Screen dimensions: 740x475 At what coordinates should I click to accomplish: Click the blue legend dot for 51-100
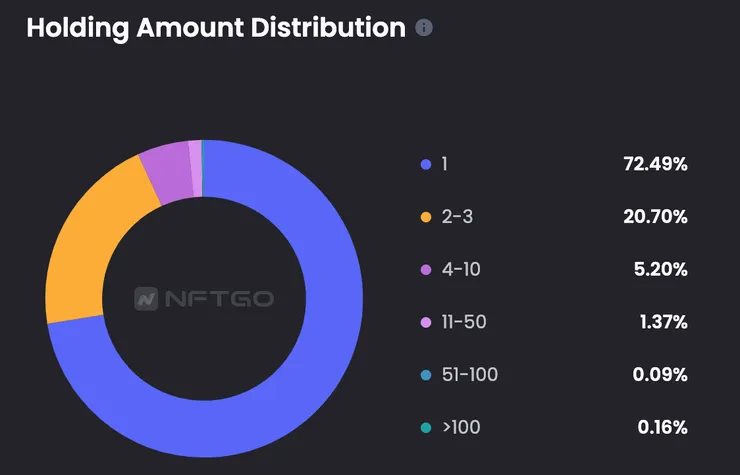tap(427, 375)
